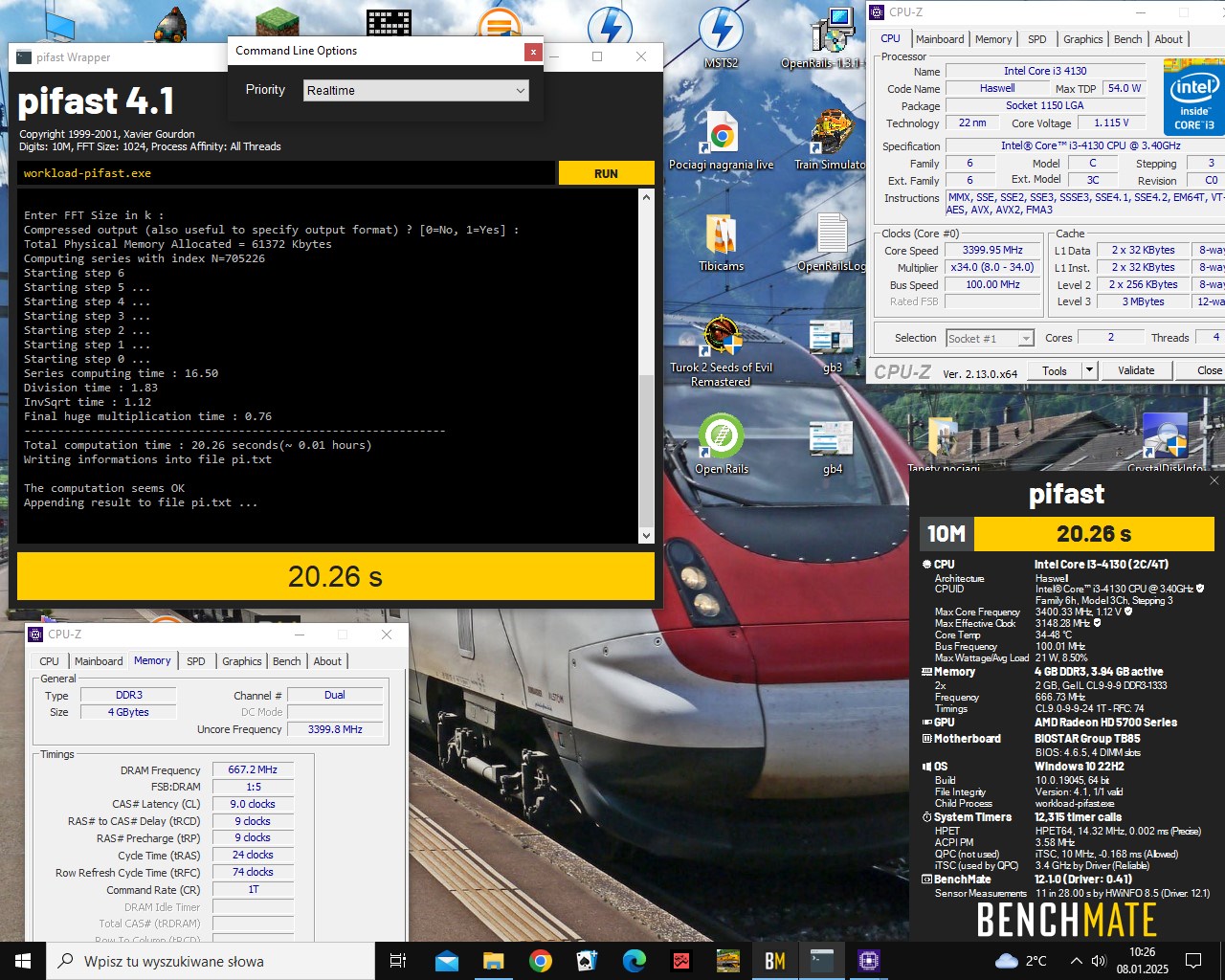Open the train game icon in the taskbar
Viewport: 1225px width, 980px height.
pyautogui.click(x=728, y=961)
